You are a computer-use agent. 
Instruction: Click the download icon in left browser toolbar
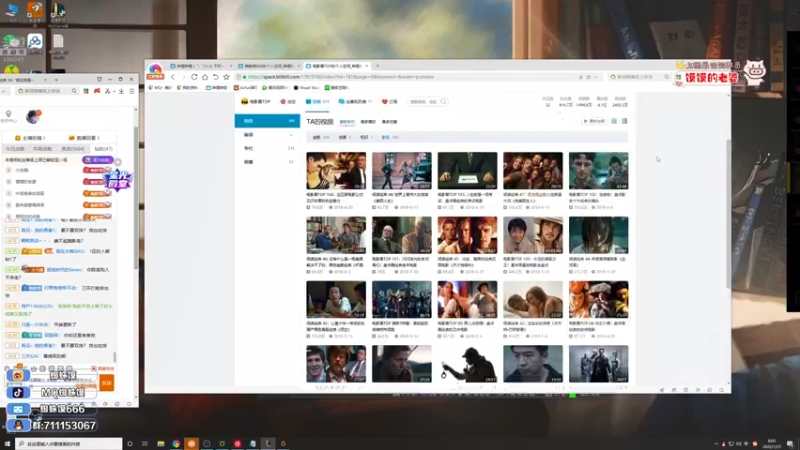click(121, 91)
